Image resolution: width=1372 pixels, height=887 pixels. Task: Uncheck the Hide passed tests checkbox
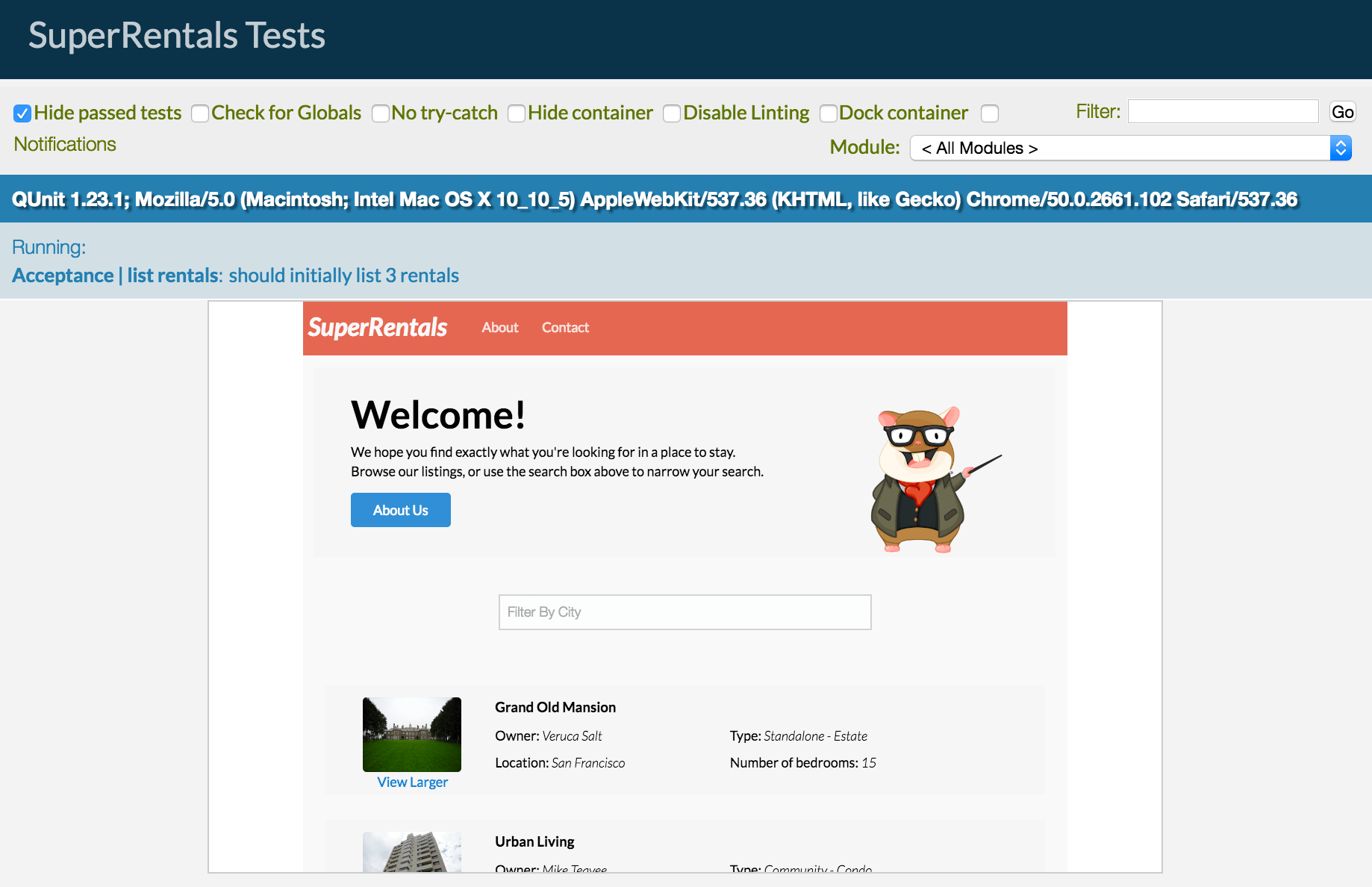(22, 113)
